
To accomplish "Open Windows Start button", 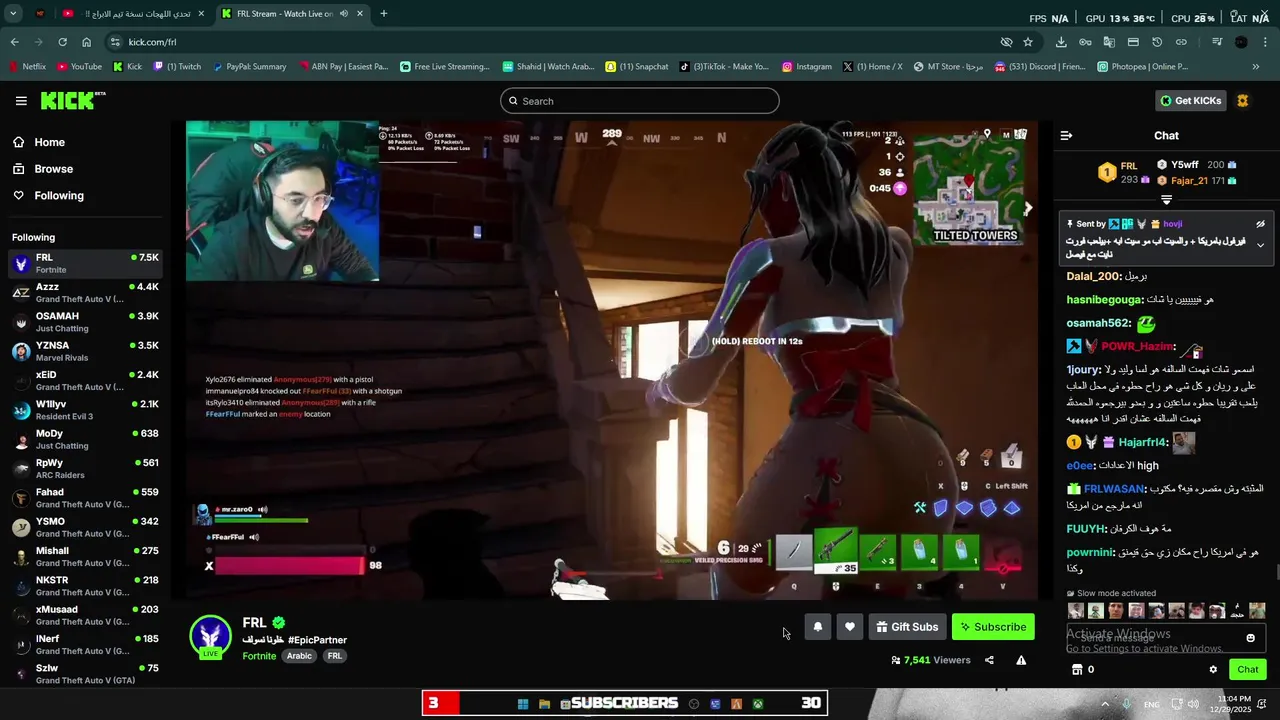I will click(x=522, y=704).
